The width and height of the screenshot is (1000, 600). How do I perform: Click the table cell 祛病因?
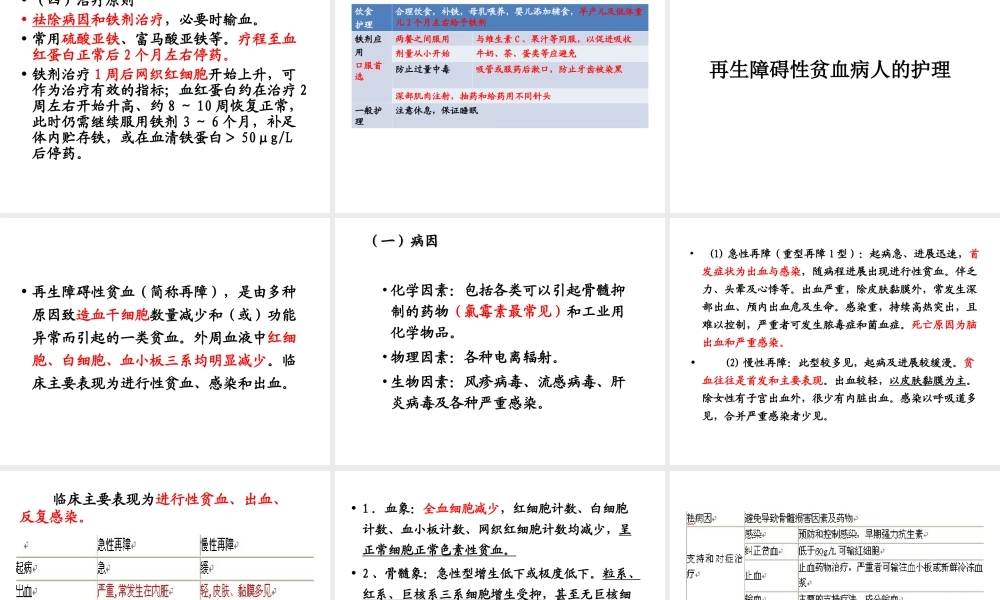(x=700, y=518)
